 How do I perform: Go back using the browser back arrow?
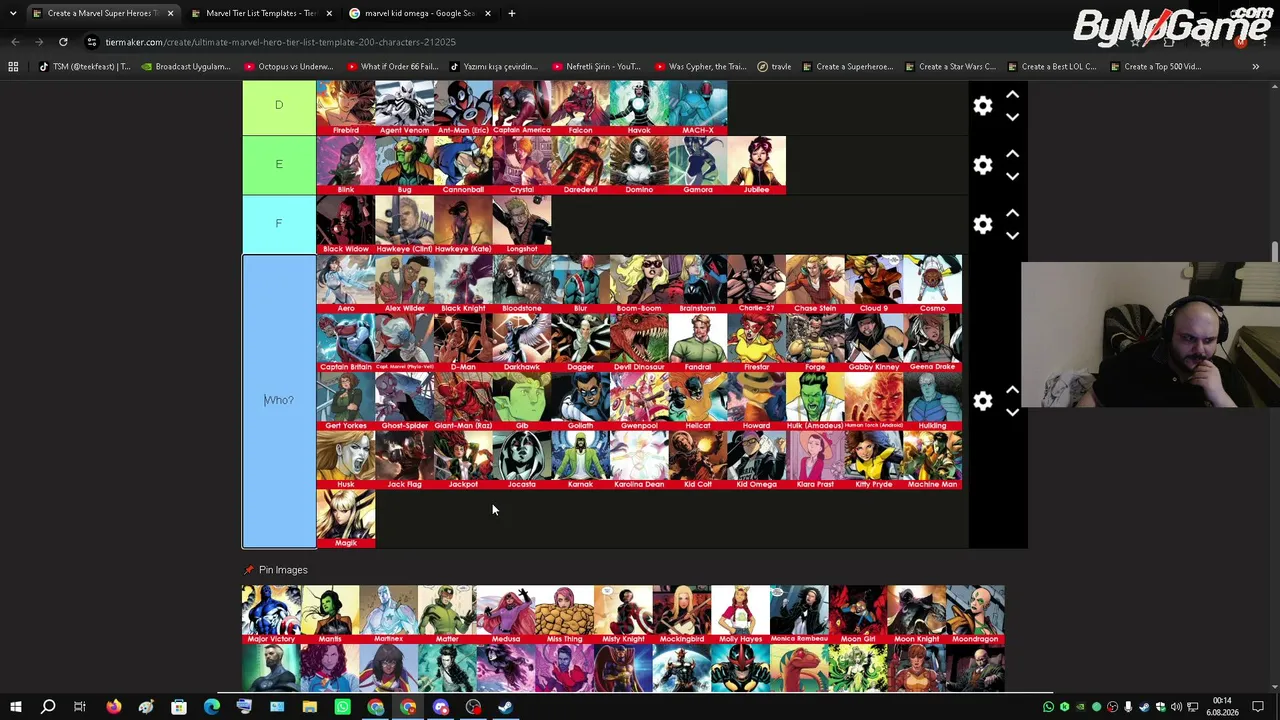click(15, 42)
